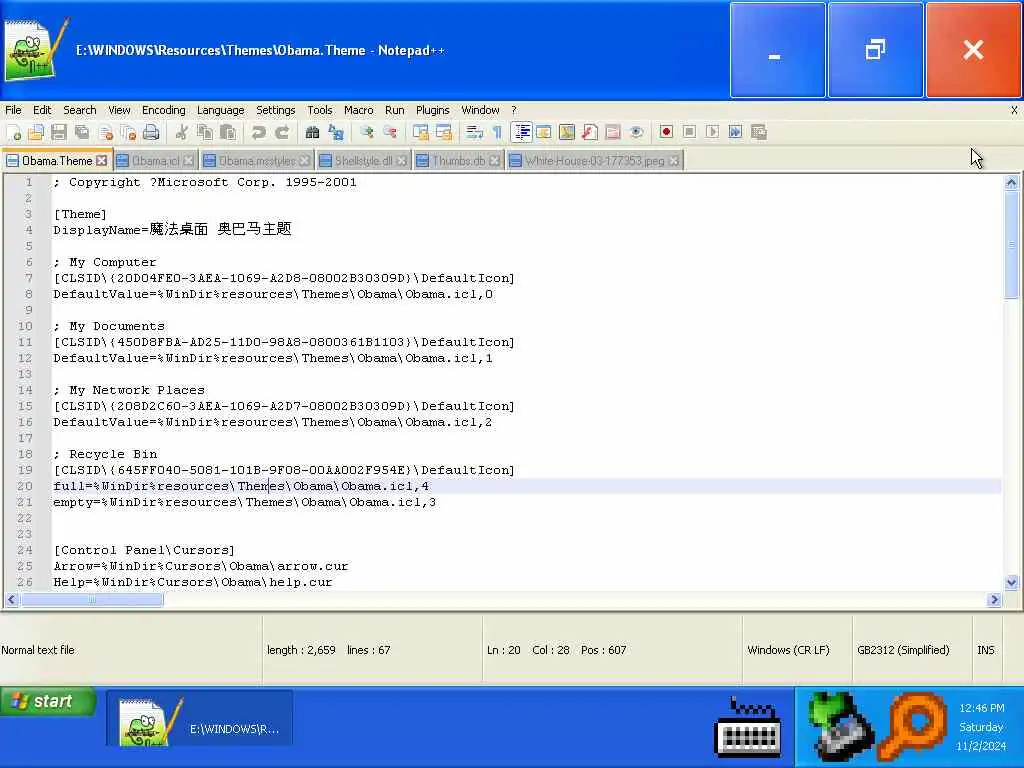
Task: Open the User Defined Language icon
Action: tap(543, 133)
